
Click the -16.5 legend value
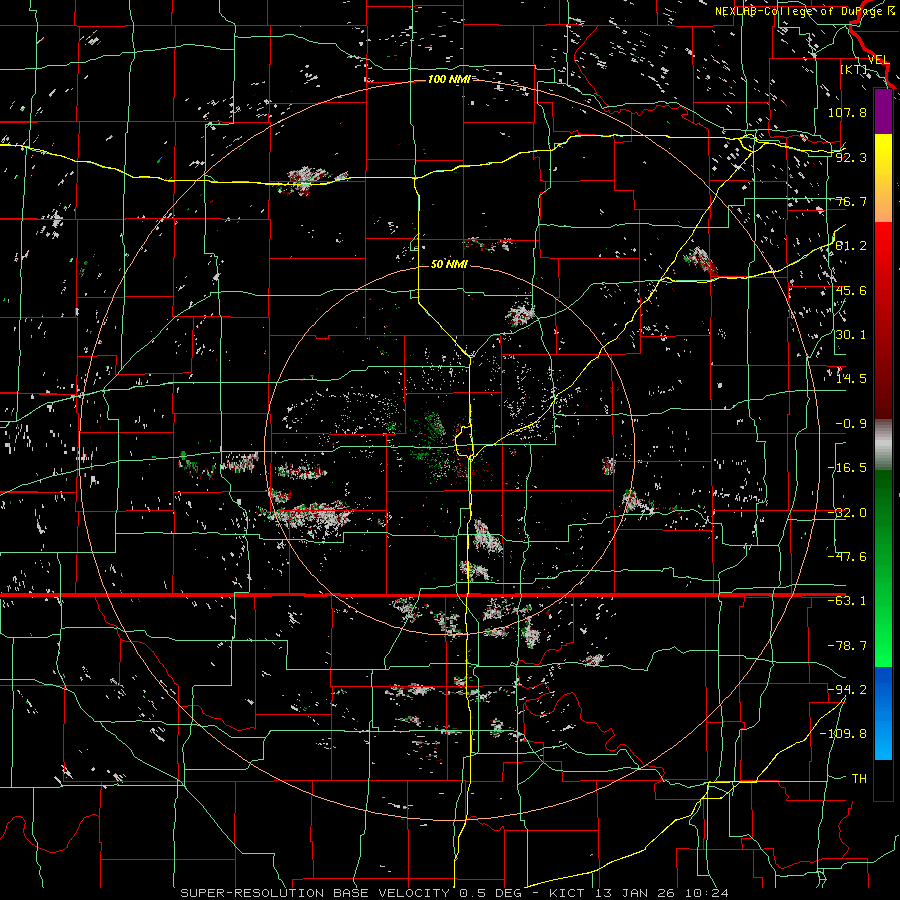[x=847, y=468]
